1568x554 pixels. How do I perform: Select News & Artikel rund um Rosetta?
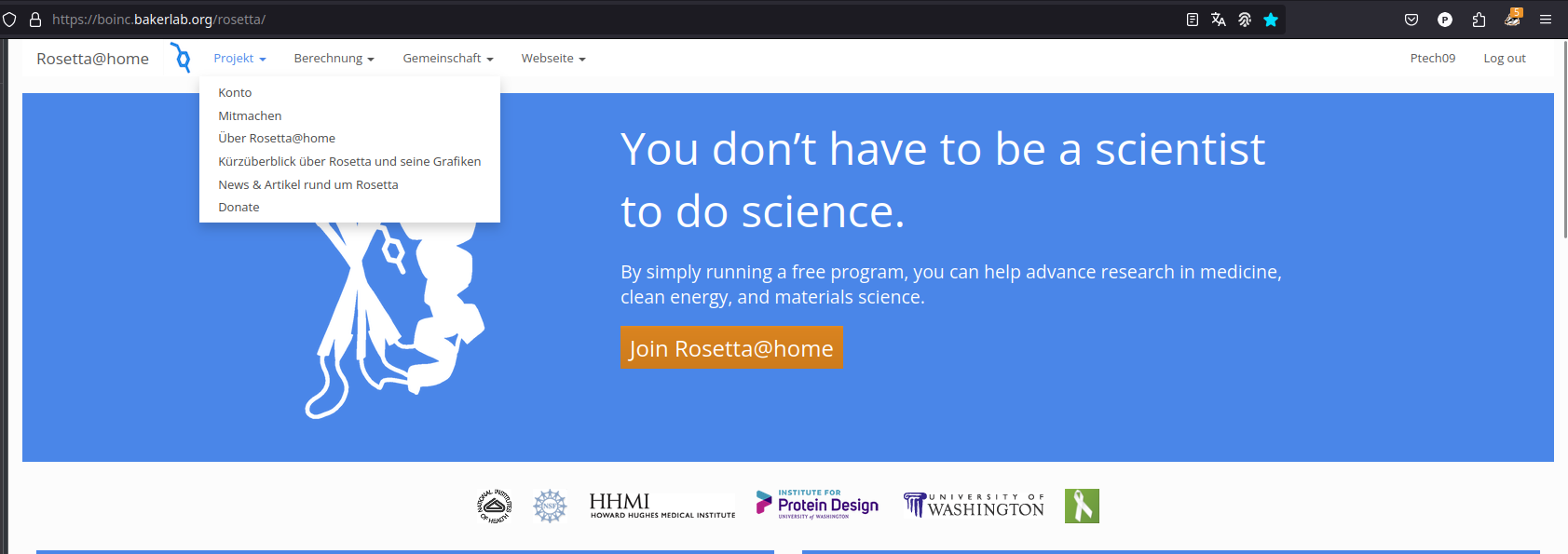[x=307, y=185]
